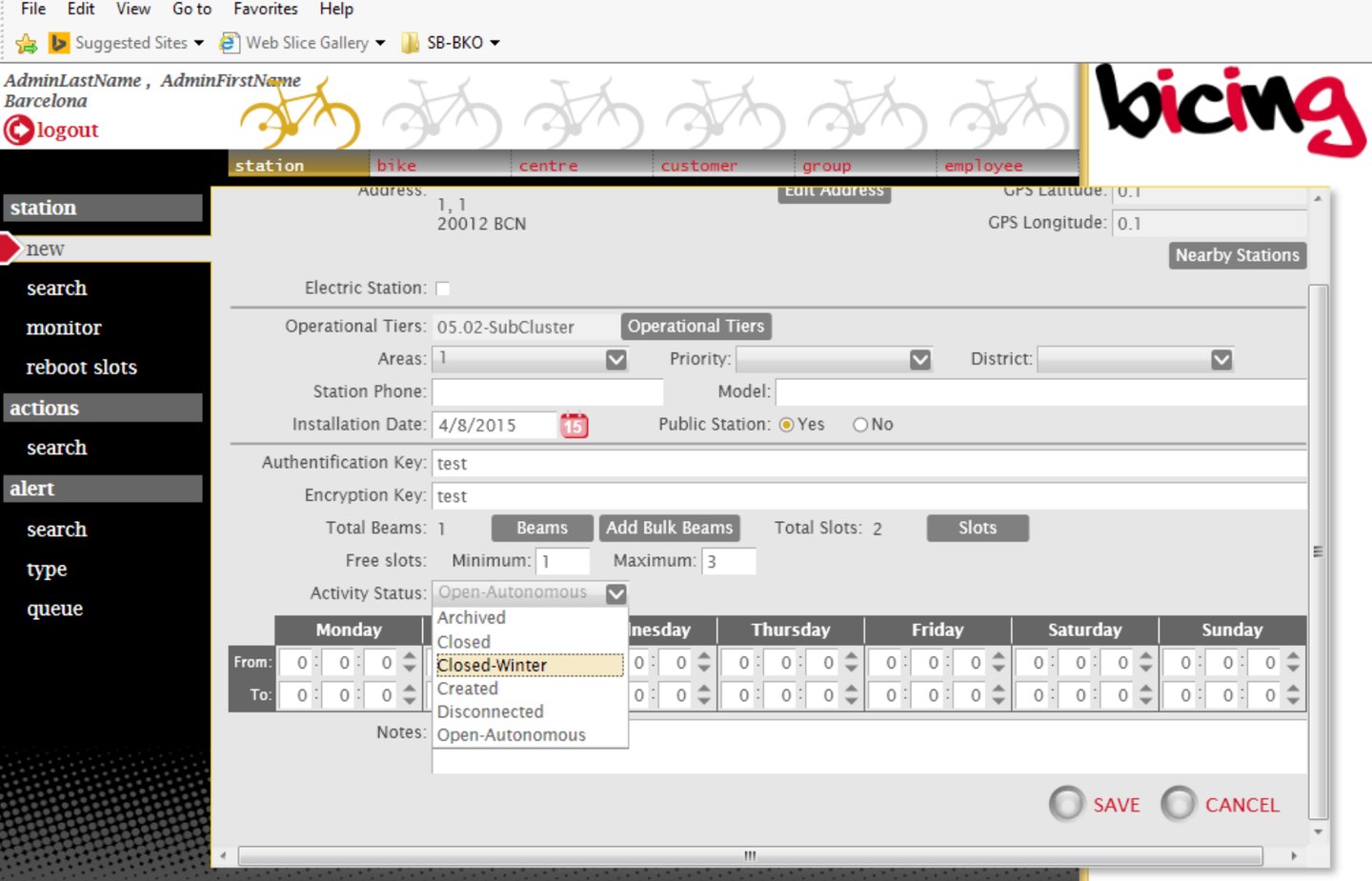Choose Closed in Activity Status list
Viewport: 1372px width, 881px height.
[x=530, y=642]
